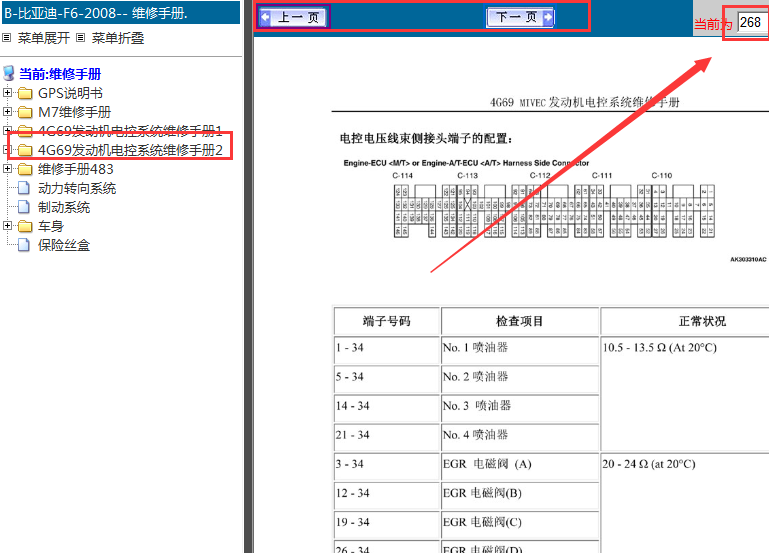Image resolution: width=769 pixels, height=553 pixels.
Task: Click the No. 1 喷油器 cell
Action: pos(520,350)
